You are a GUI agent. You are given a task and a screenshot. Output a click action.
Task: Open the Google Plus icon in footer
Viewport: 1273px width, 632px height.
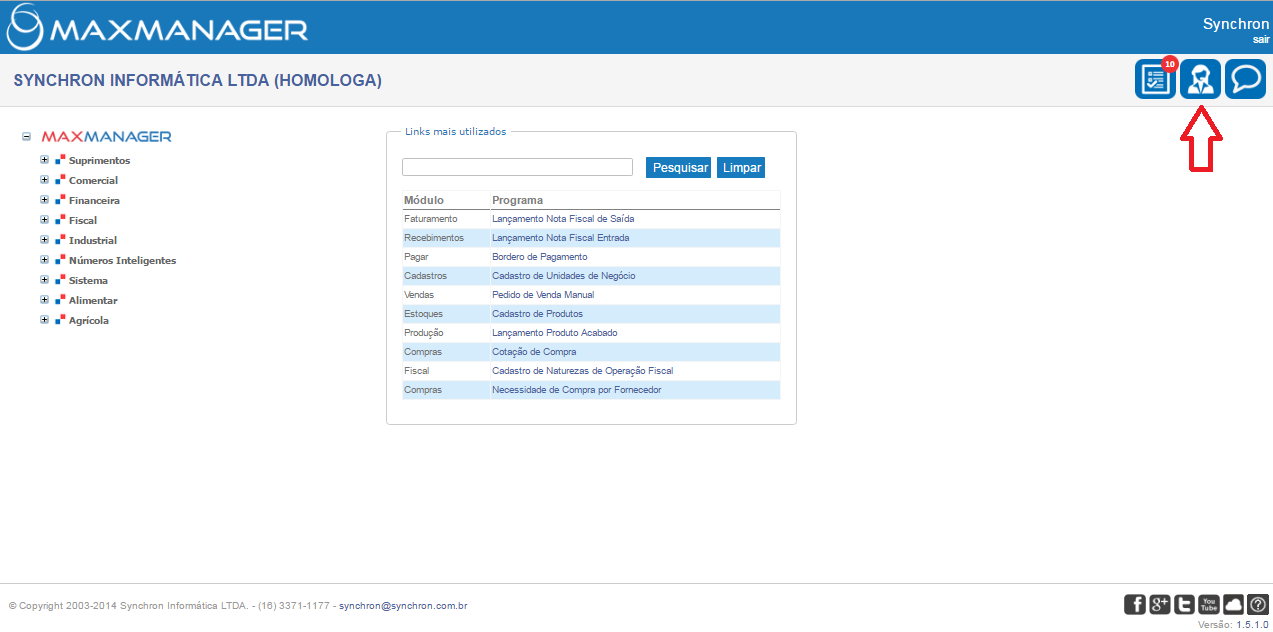[1160, 604]
